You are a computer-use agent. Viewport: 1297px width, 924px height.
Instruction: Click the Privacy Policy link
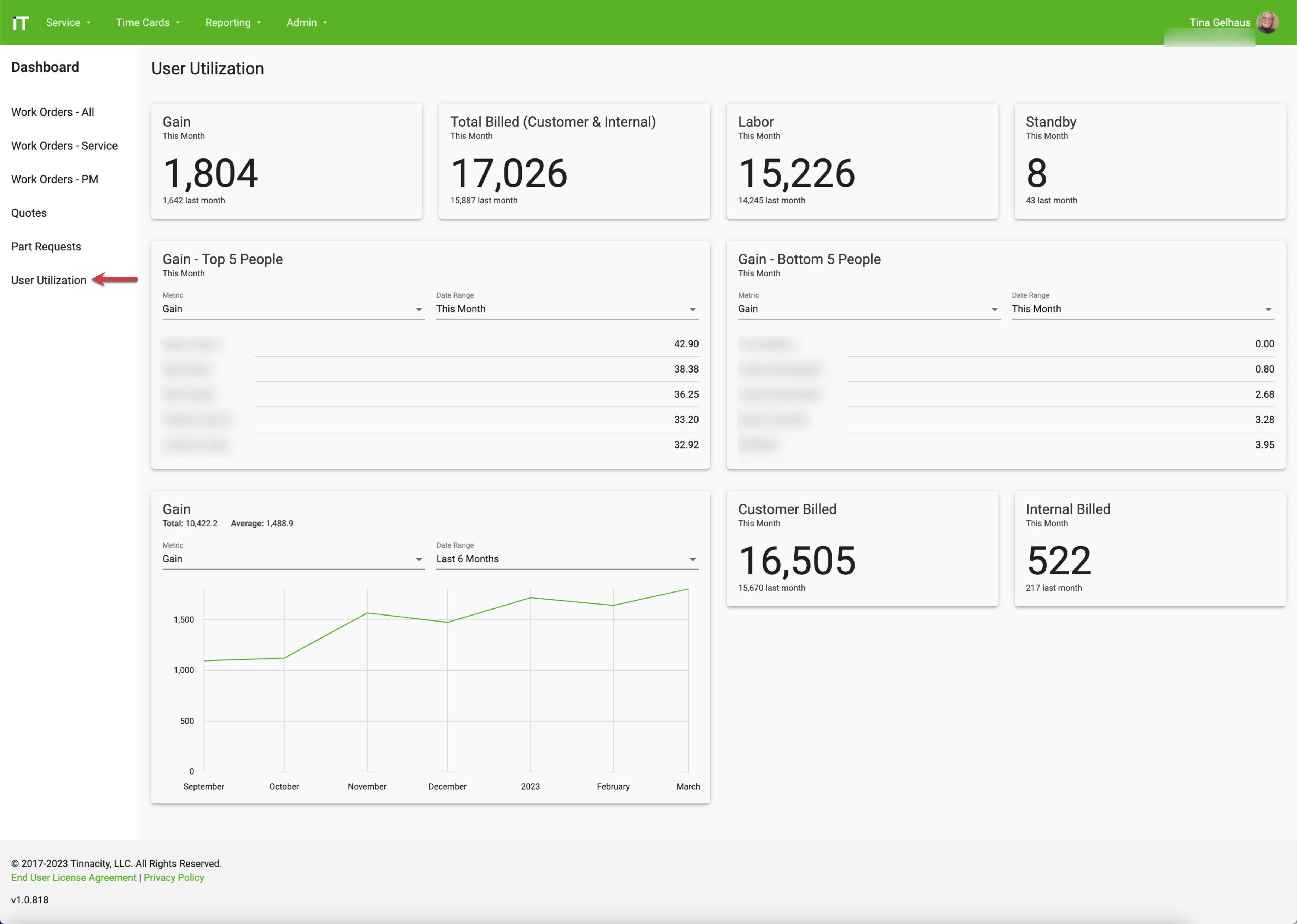[173, 877]
